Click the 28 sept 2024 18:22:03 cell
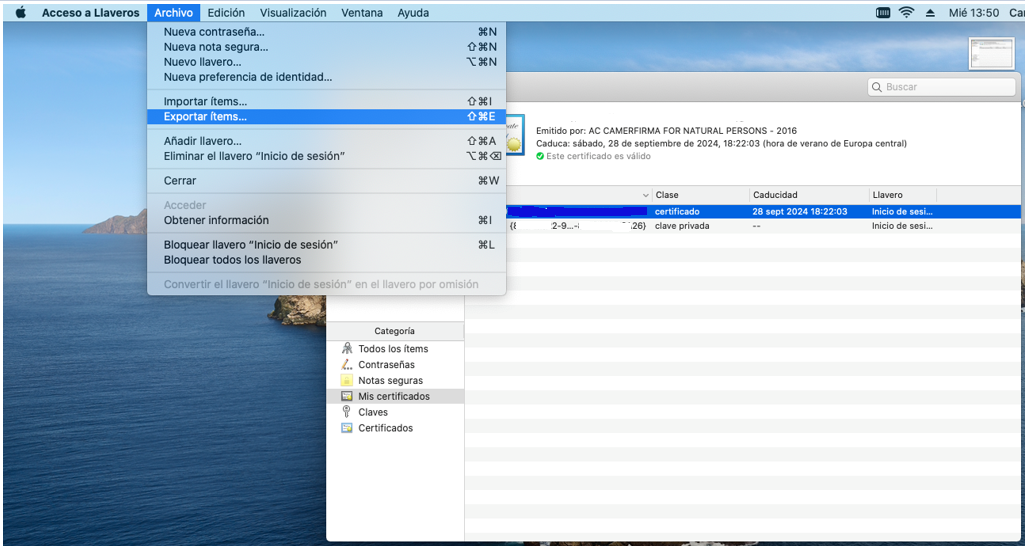This screenshot has height=546, width=1025. pos(799,212)
